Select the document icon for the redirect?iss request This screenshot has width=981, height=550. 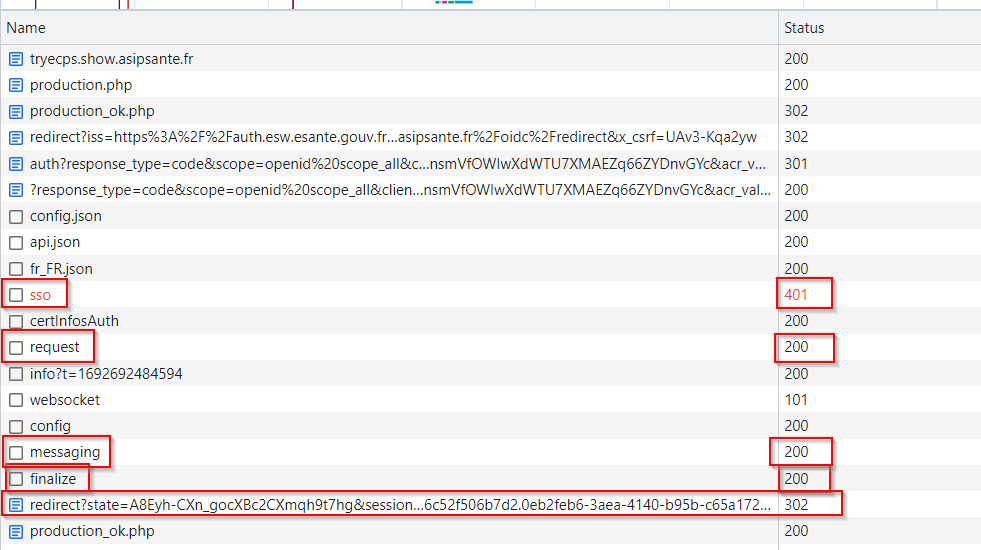coord(15,138)
